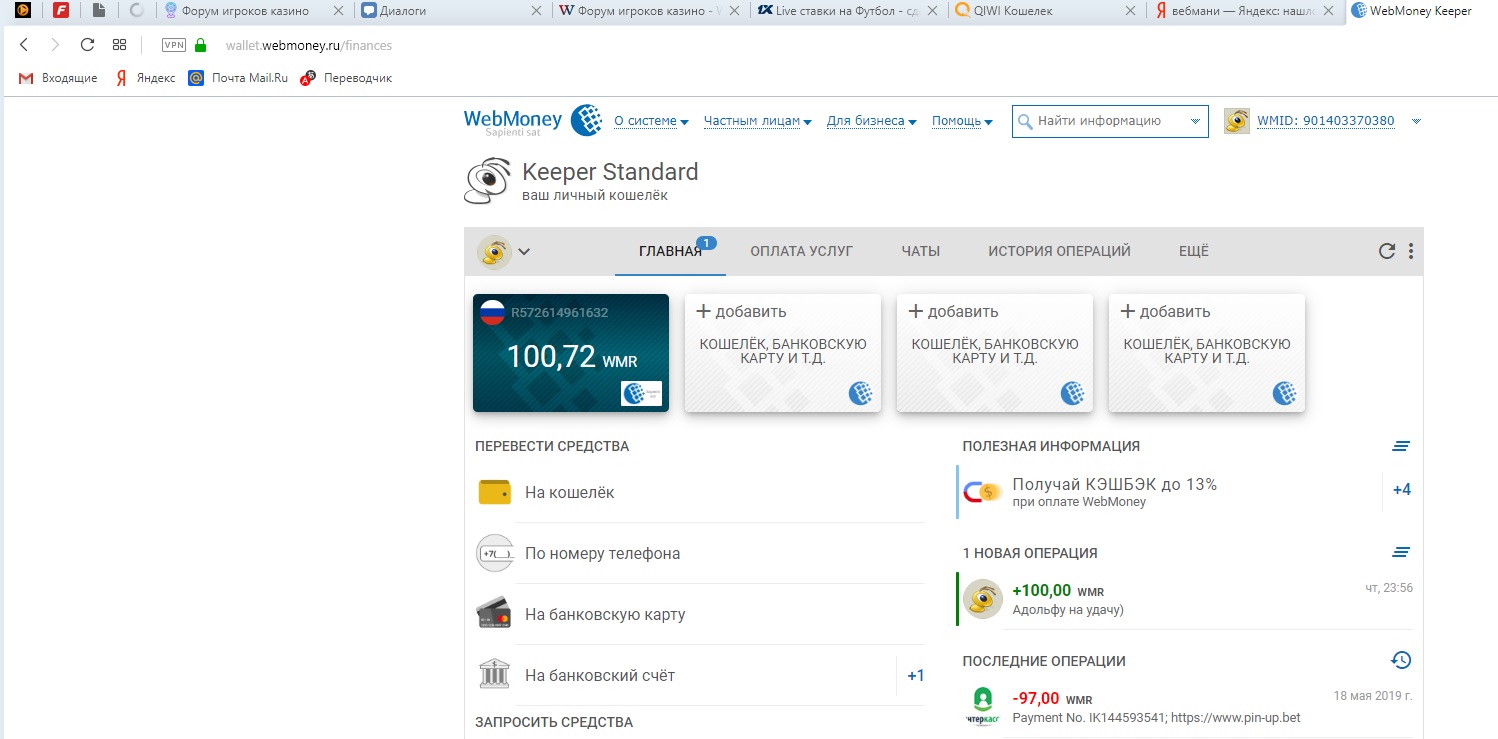1498x739 pixels.
Task: Click the VPN badge in address bar
Action: coord(174,45)
